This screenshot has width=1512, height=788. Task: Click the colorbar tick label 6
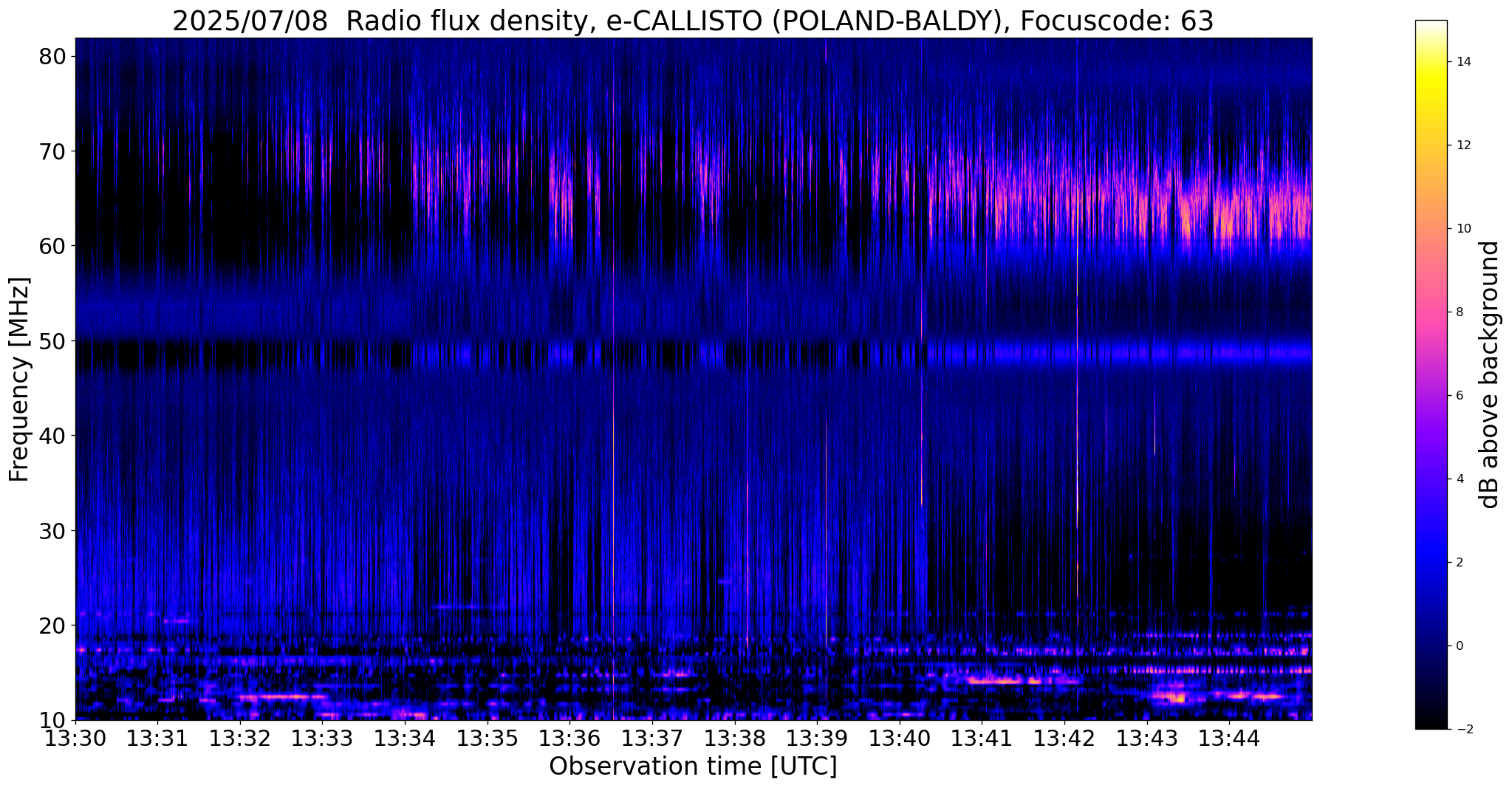click(1459, 396)
